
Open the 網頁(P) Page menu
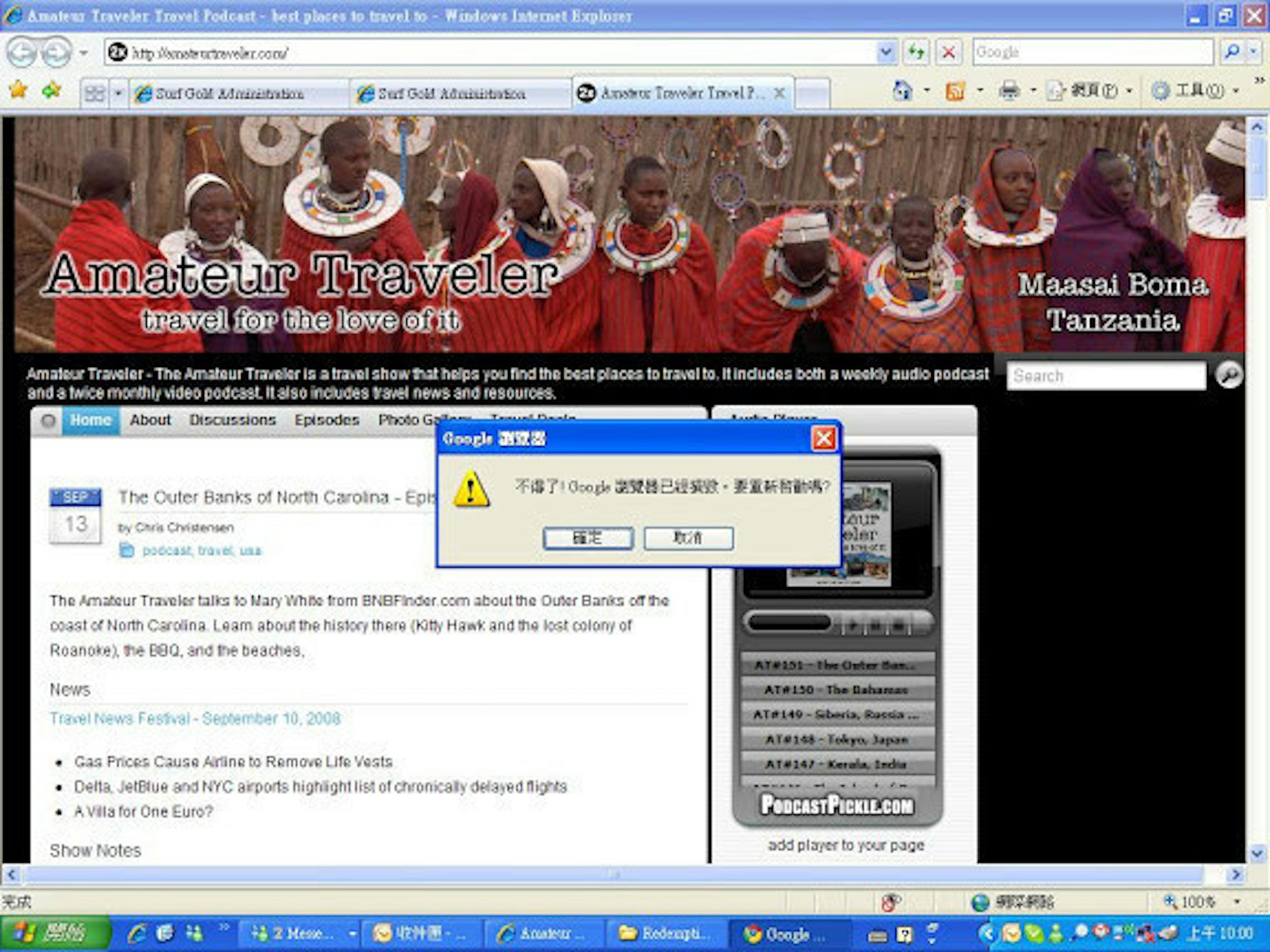pyautogui.click(x=1090, y=90)
